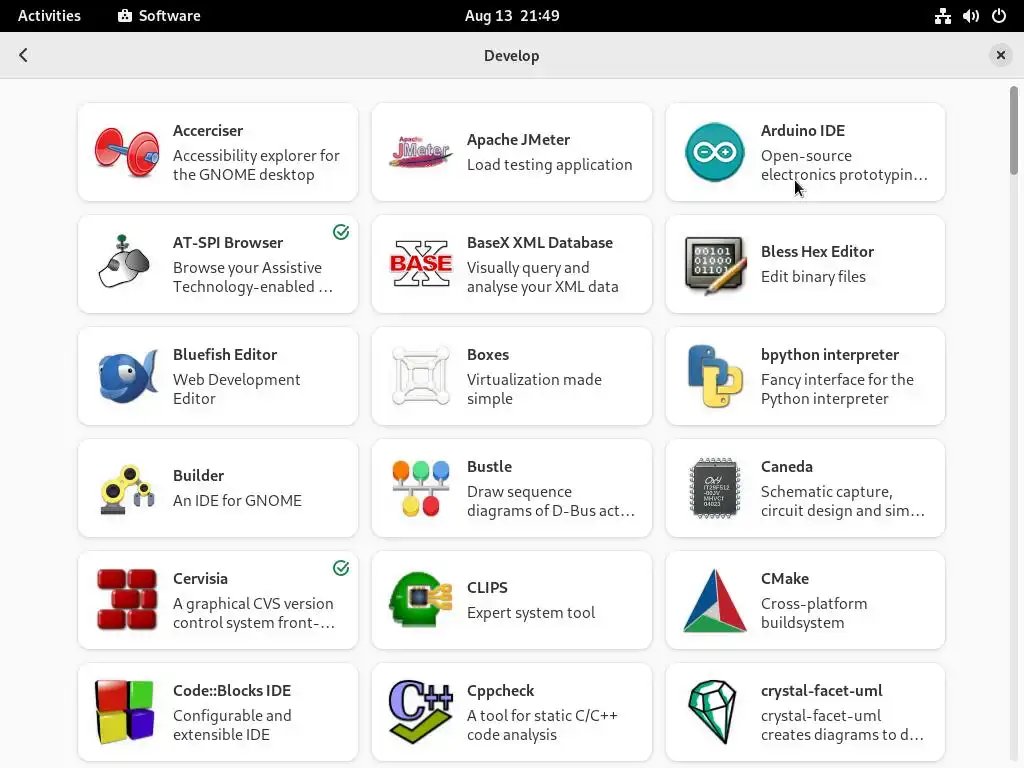The width and height of the screenshot is (1024, 768).
Task: Close the Software window with X button
Action: pyautogui.click(x=1000, y=56)
